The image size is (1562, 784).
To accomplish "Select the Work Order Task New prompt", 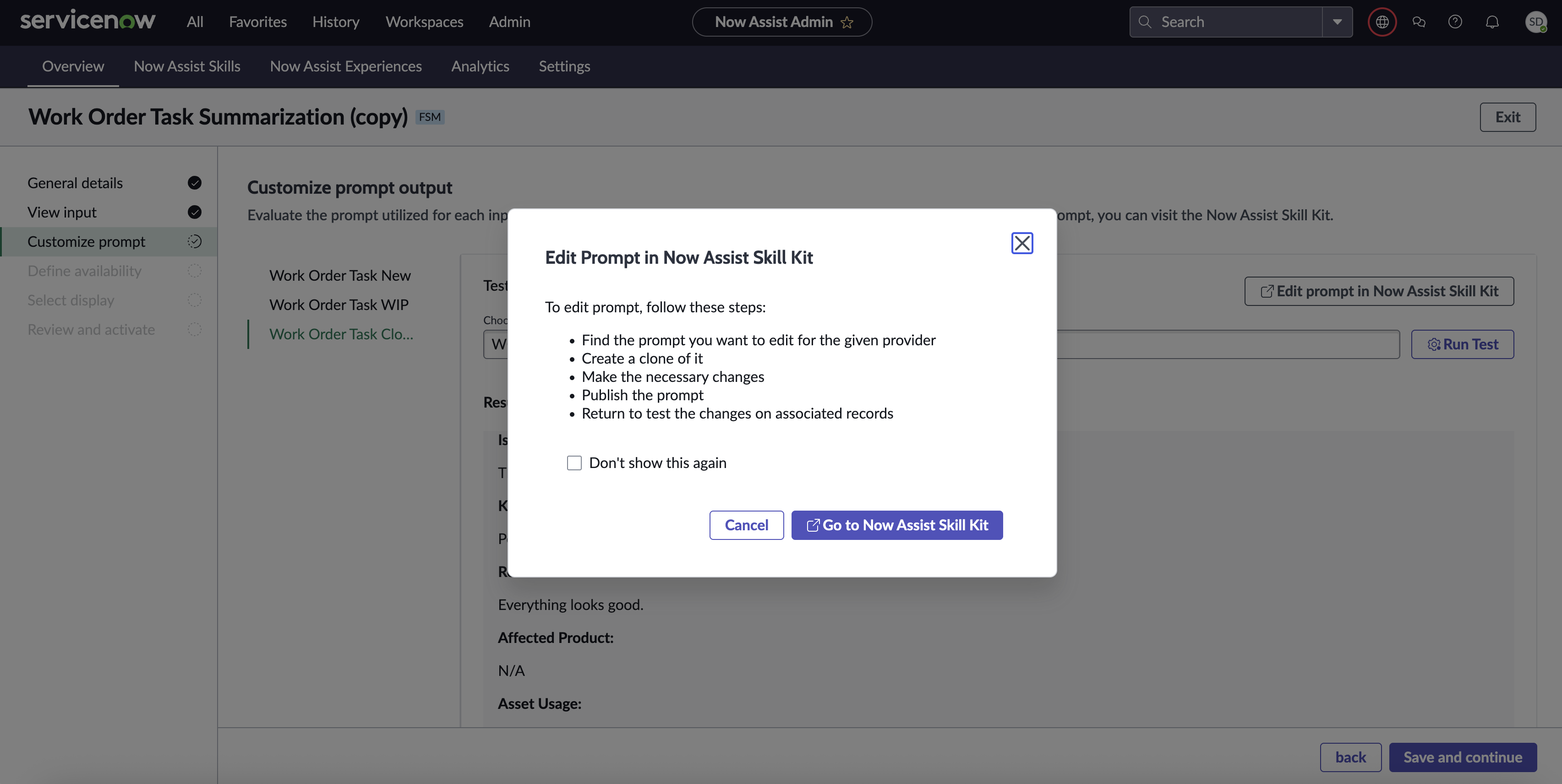I will 340,276.
